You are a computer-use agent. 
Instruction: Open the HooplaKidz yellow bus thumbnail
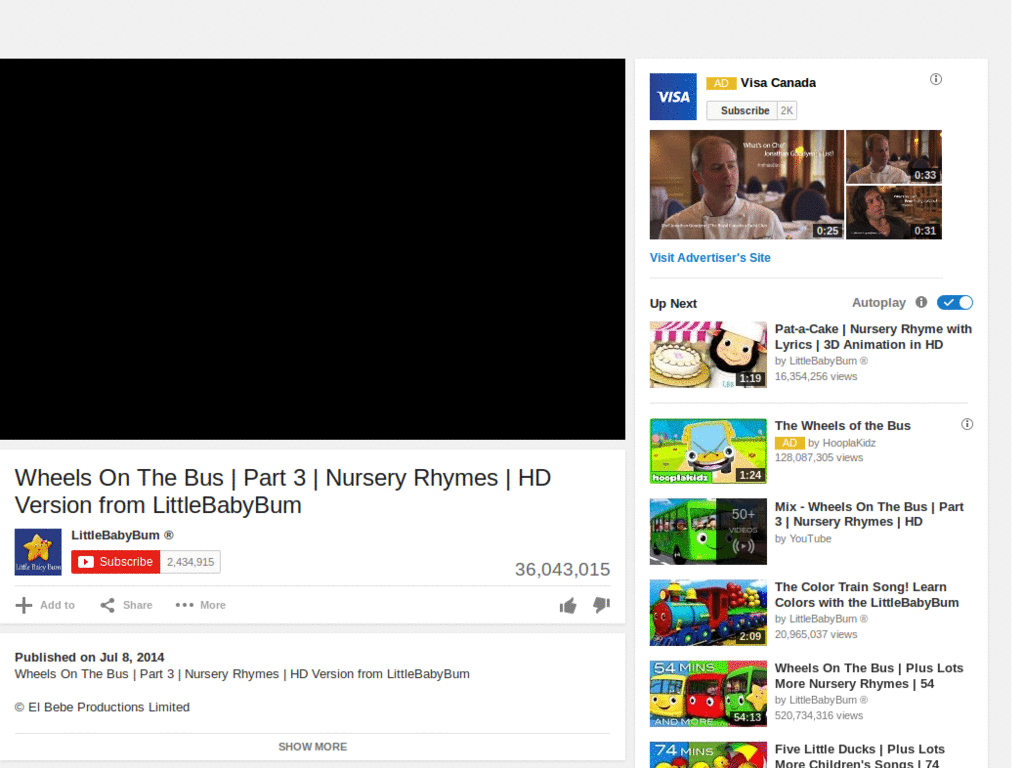tap(708, 451)
